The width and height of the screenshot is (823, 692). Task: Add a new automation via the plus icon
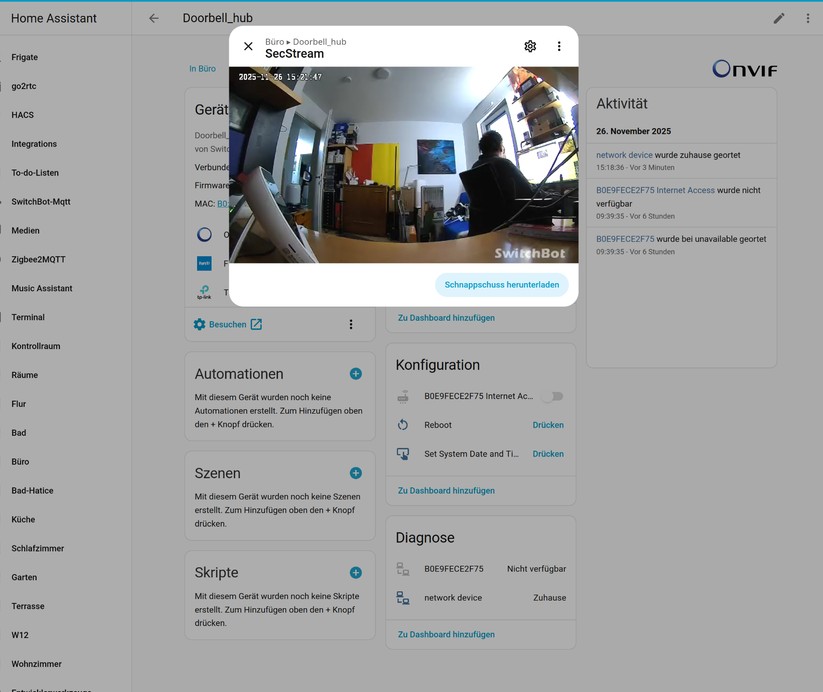coord(355,373)
